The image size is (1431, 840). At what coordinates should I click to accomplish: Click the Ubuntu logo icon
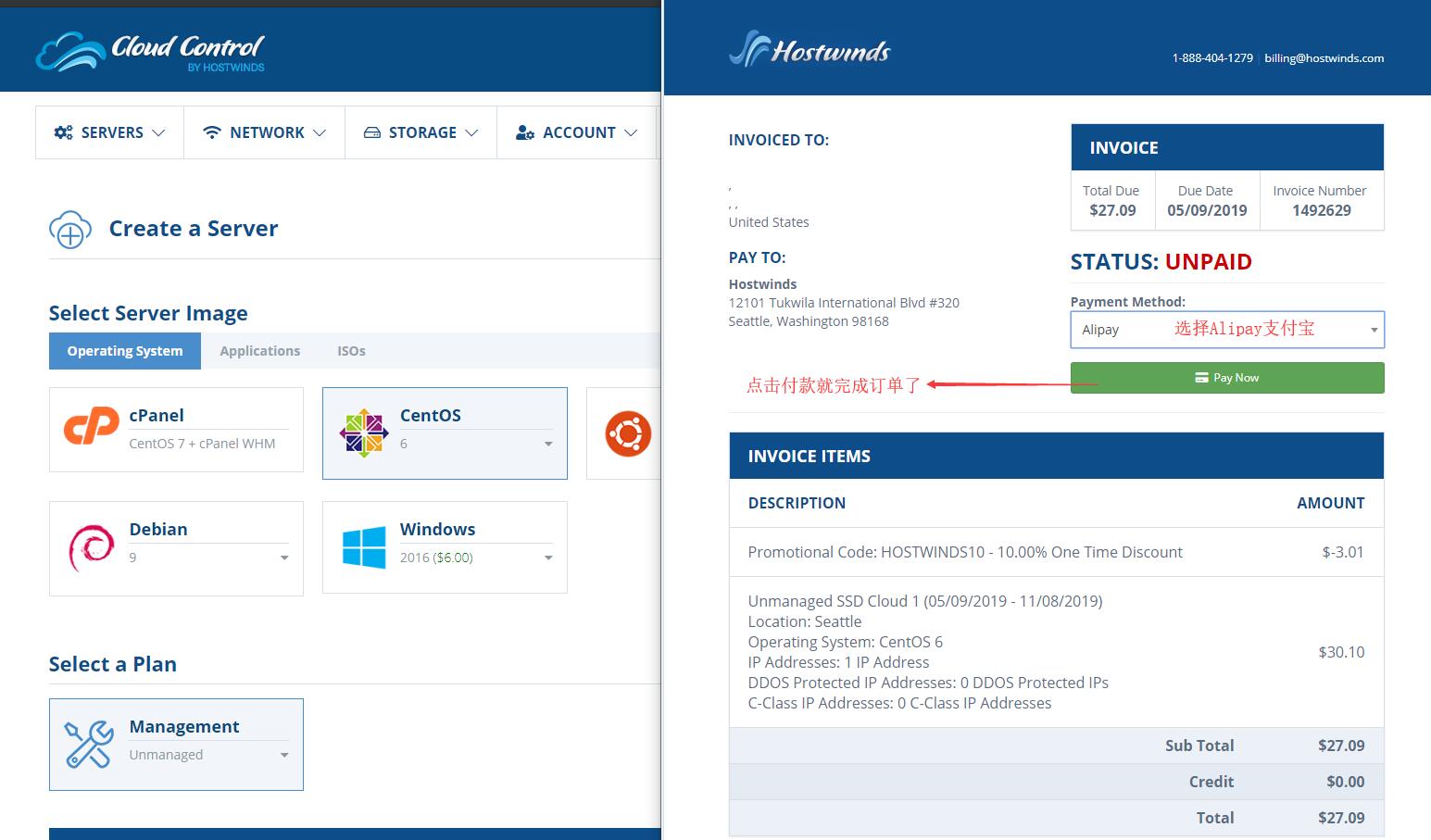tap(628, 433)
